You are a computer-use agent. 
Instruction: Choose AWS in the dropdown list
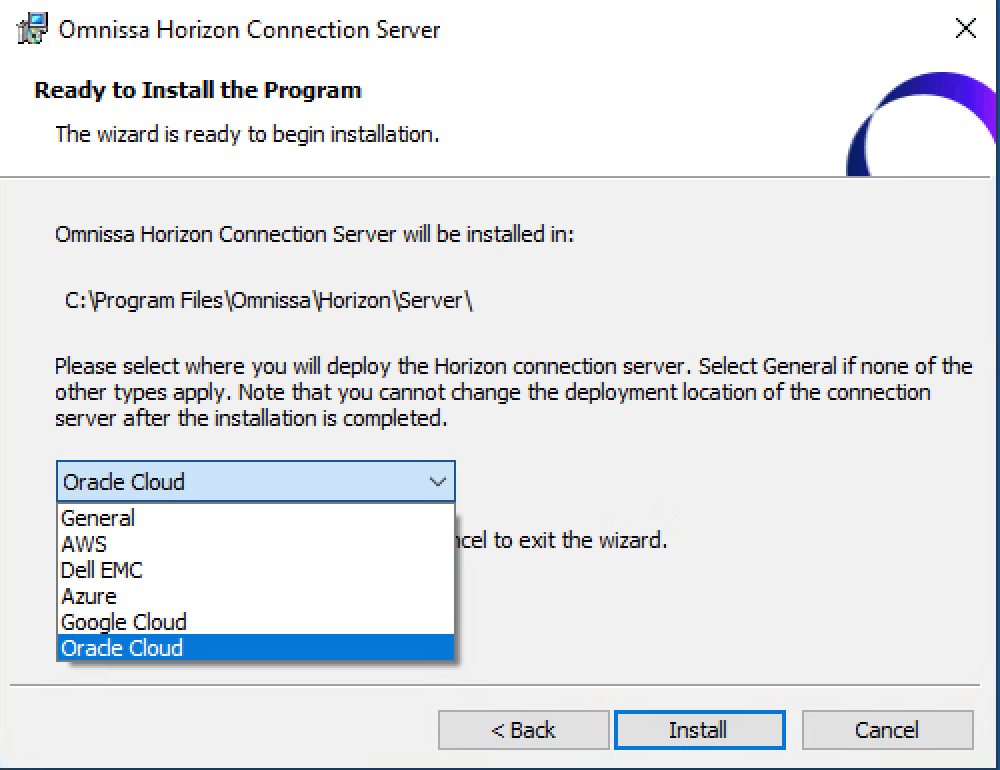click(256, 544)
